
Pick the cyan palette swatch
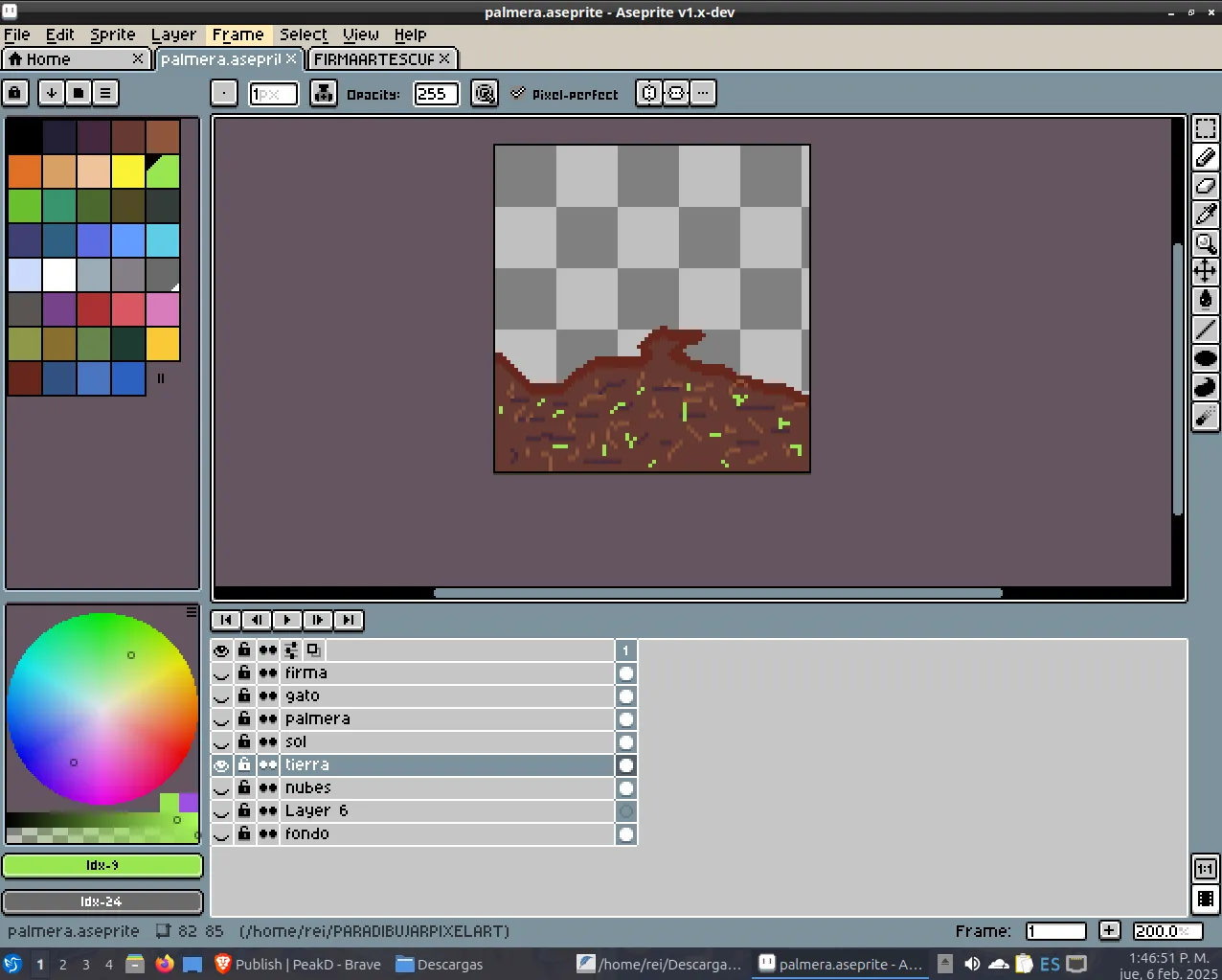tap(163, 240)
